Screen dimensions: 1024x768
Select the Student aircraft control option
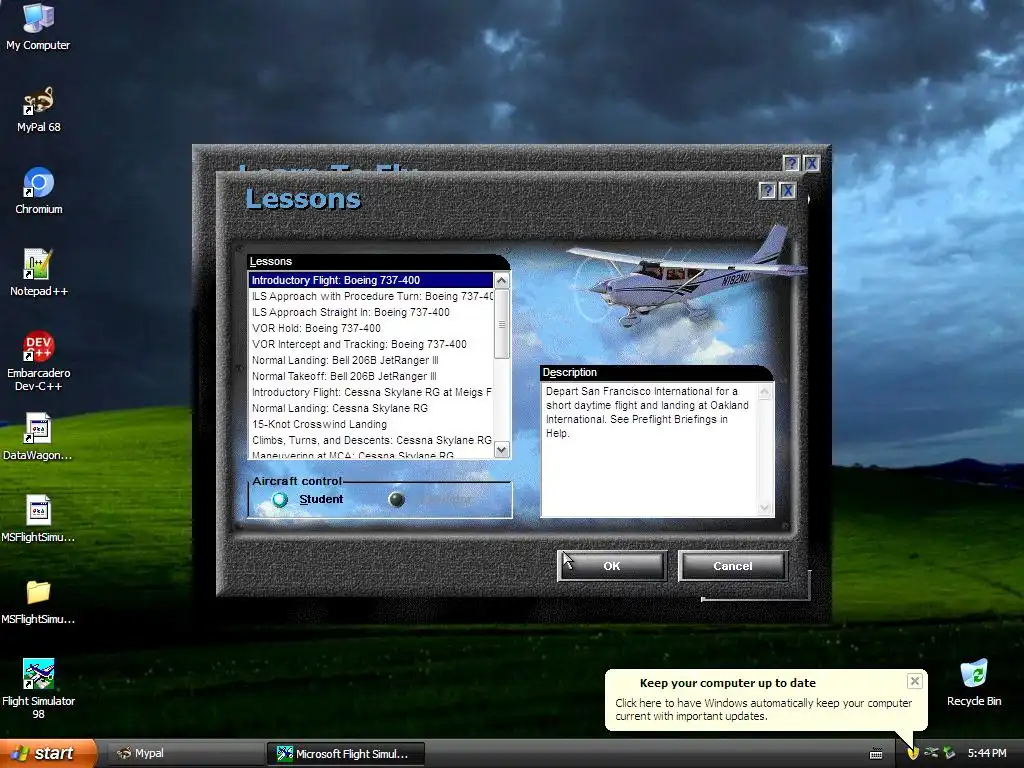307,500
